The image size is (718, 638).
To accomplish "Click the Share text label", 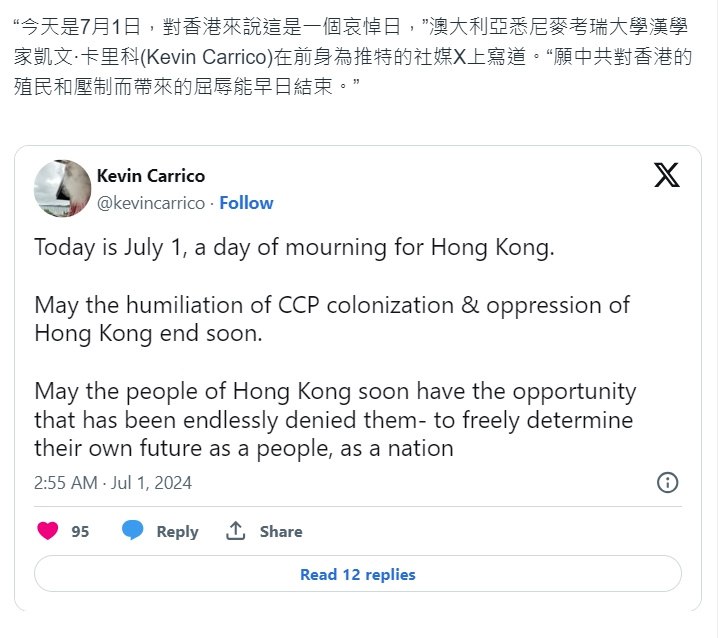I will click(281, 531).
